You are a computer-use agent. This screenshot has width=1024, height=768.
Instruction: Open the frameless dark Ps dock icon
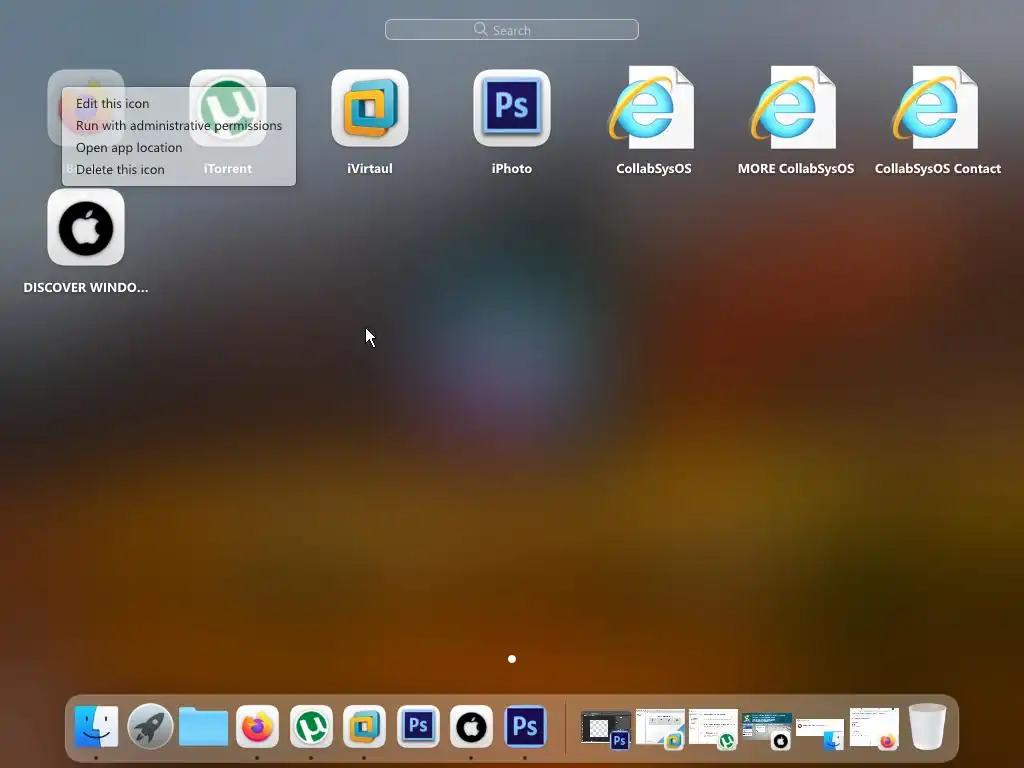[525, 726]
